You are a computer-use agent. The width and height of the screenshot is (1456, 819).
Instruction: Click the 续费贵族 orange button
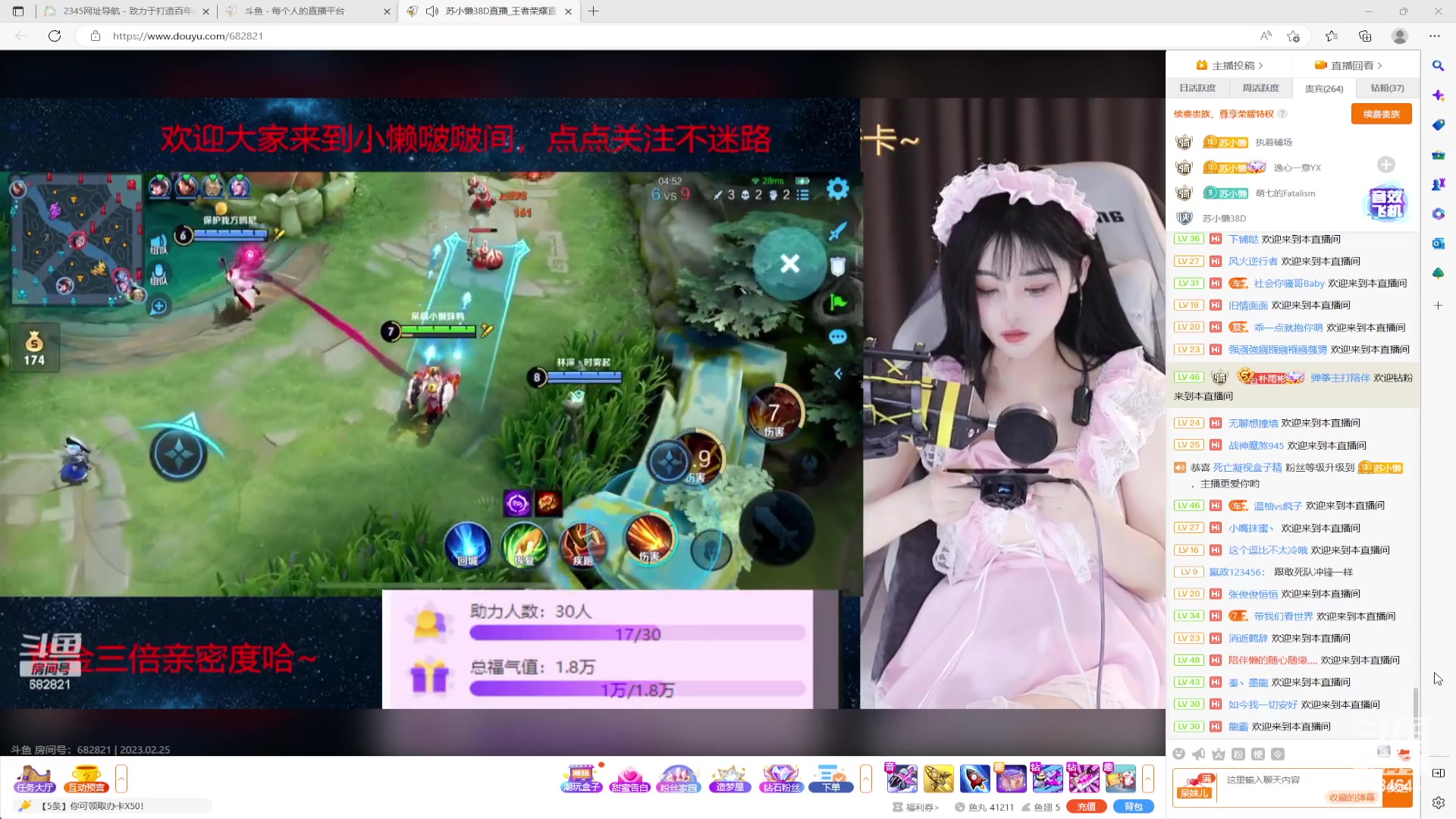[x=1381, y=114]
